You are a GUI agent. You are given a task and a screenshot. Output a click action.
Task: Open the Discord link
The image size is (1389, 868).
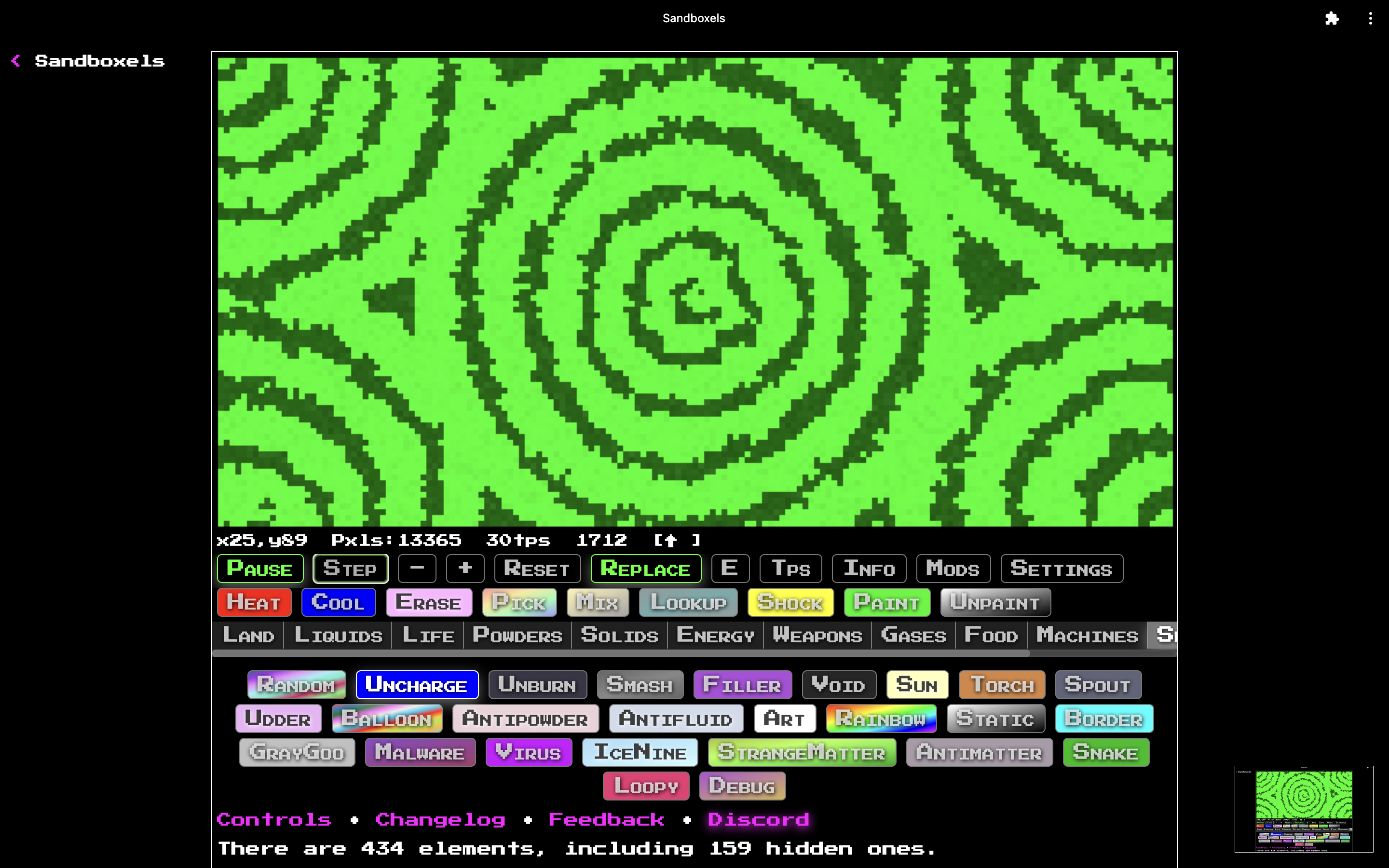(758, 820)
